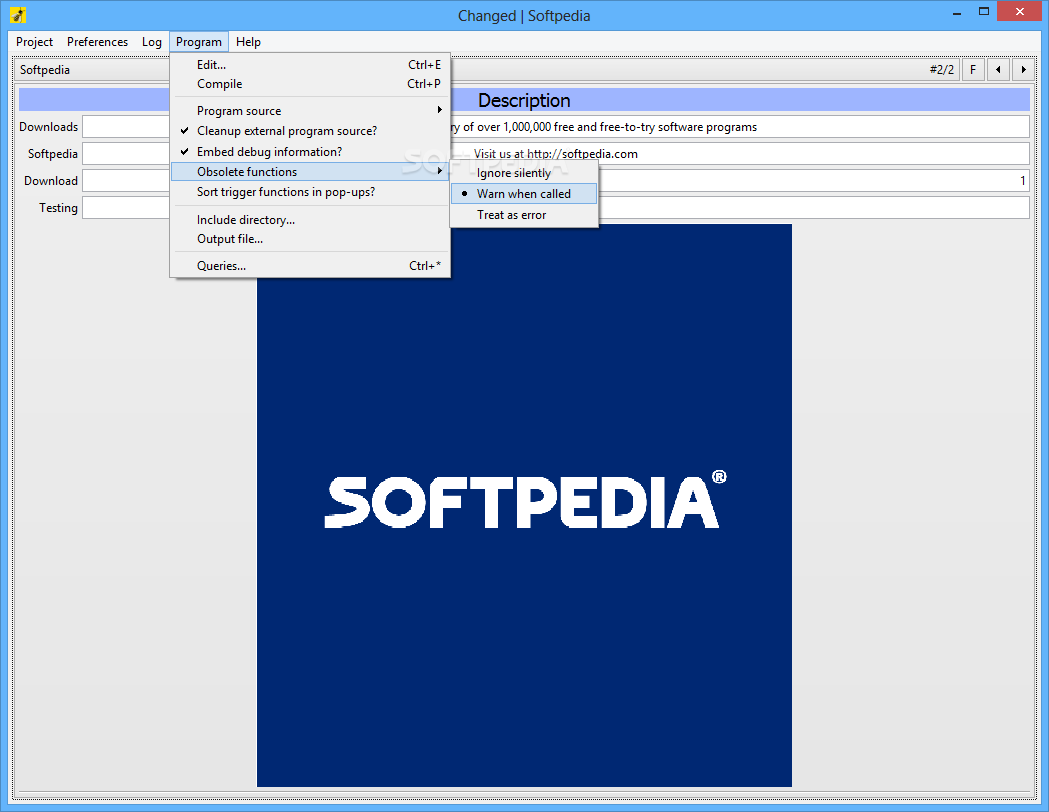Click description field with 1,000,000 programs text
Image resolution: width=1049 pixels, height=812 pixels.
(740, 126)
